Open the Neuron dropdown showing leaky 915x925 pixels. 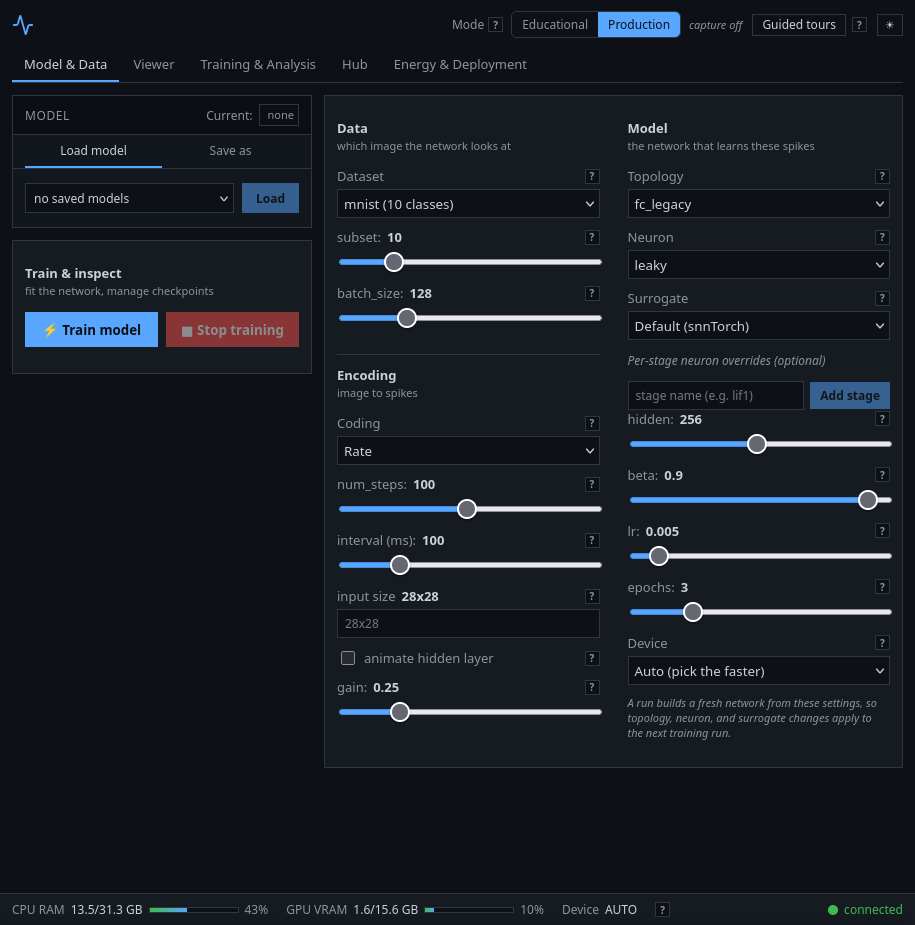coord(759,265)
